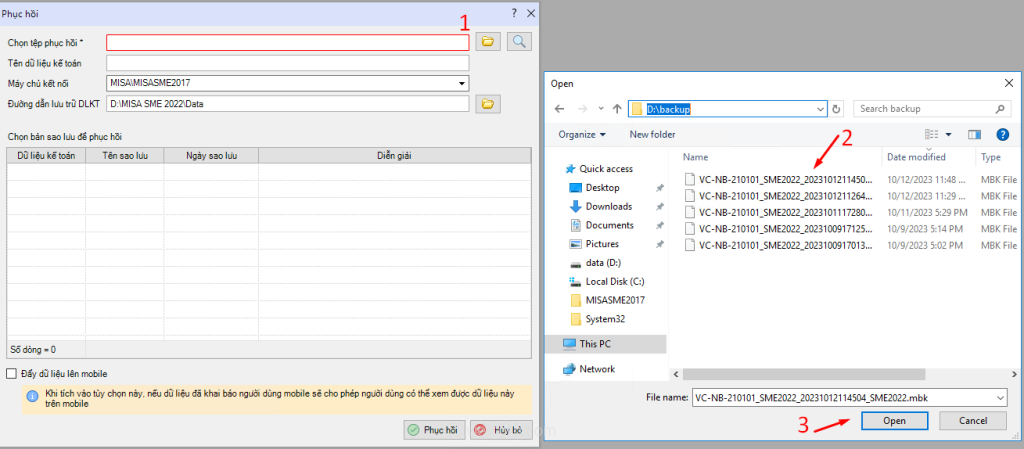Viewport: 1024px width, 449px height.
Task: Enable Đẩy dữ liệu lên mobile checkbox
Action: (11, 373)
